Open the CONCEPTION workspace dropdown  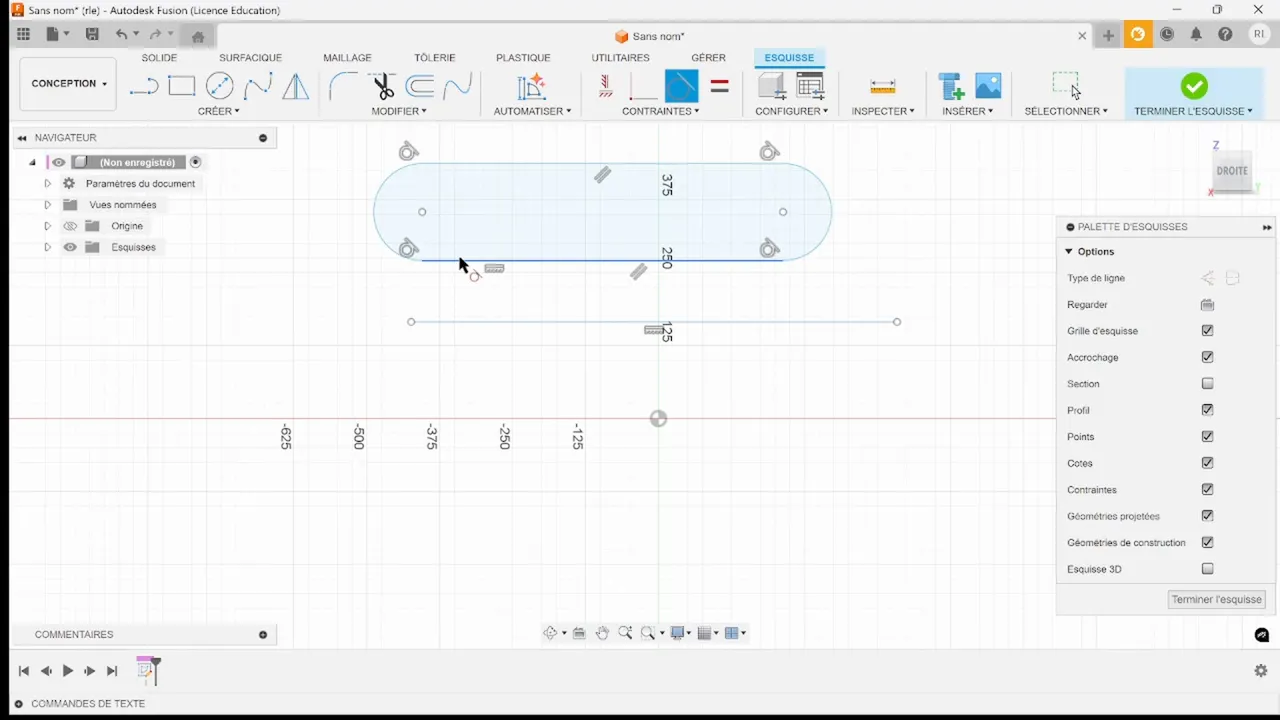pos(68,84)
